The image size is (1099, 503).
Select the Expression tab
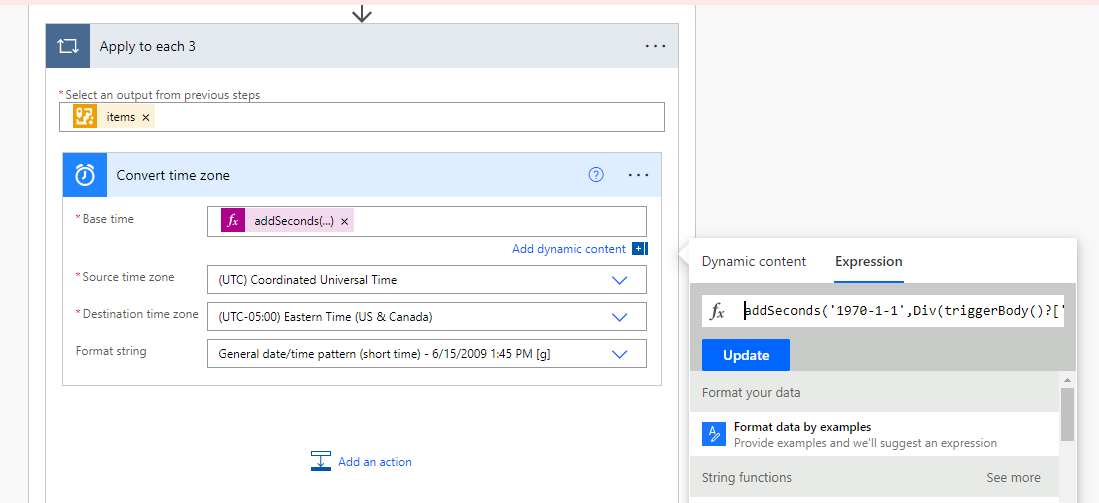click(868, 262)
